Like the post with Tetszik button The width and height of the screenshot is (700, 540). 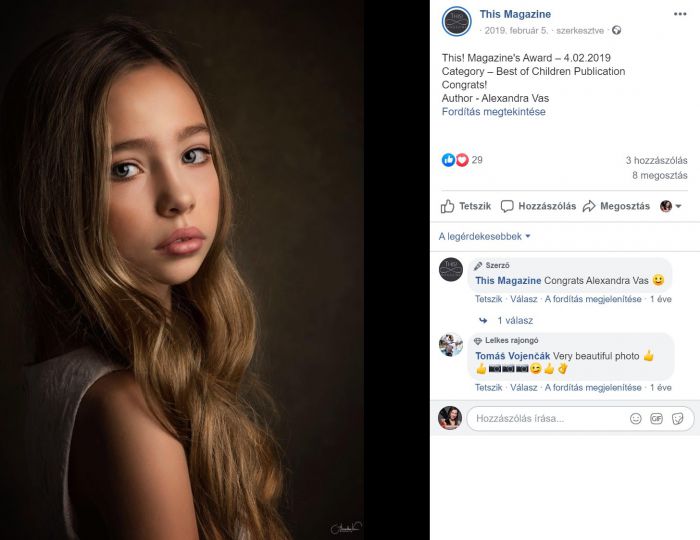pos(466,206)
